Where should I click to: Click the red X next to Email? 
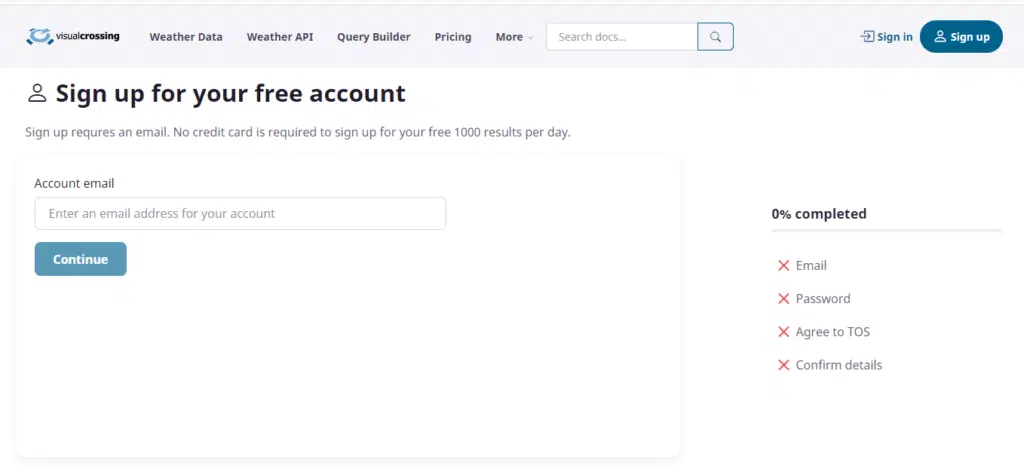(784, 266)
